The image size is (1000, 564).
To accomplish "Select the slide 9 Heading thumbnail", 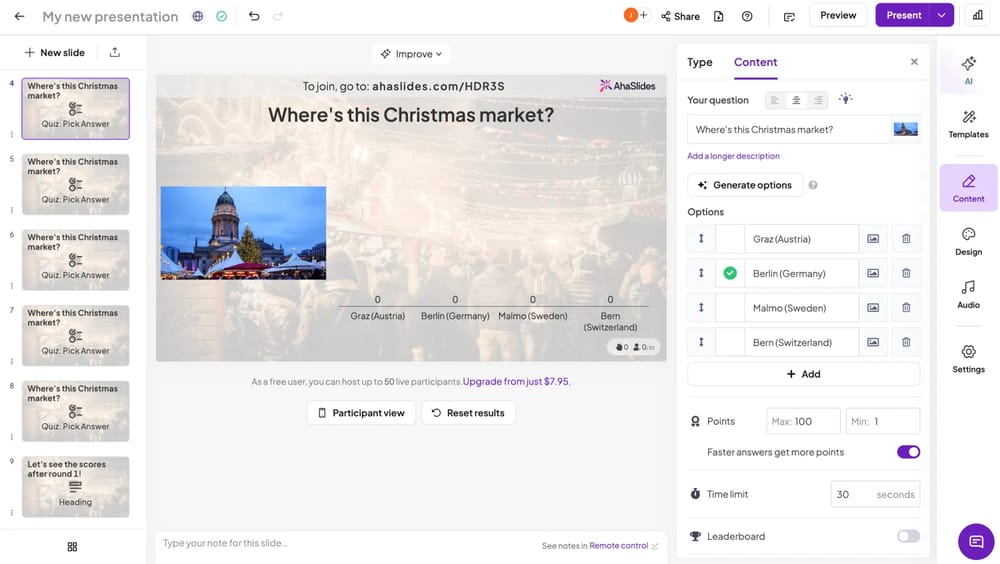I will click(x=76, y=486).
